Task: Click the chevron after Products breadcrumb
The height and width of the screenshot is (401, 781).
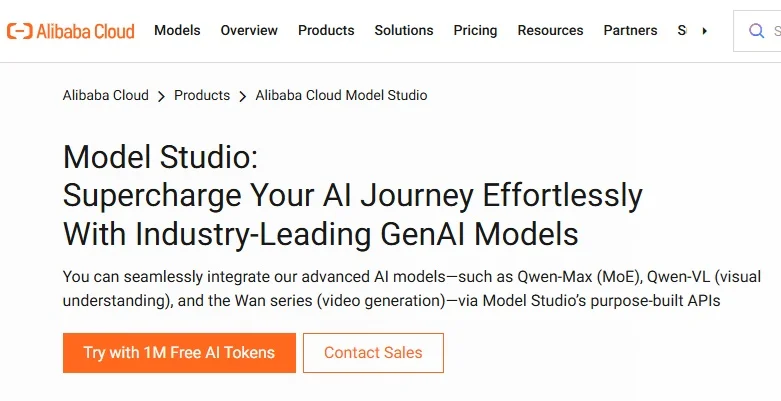Action: point(242,96)
